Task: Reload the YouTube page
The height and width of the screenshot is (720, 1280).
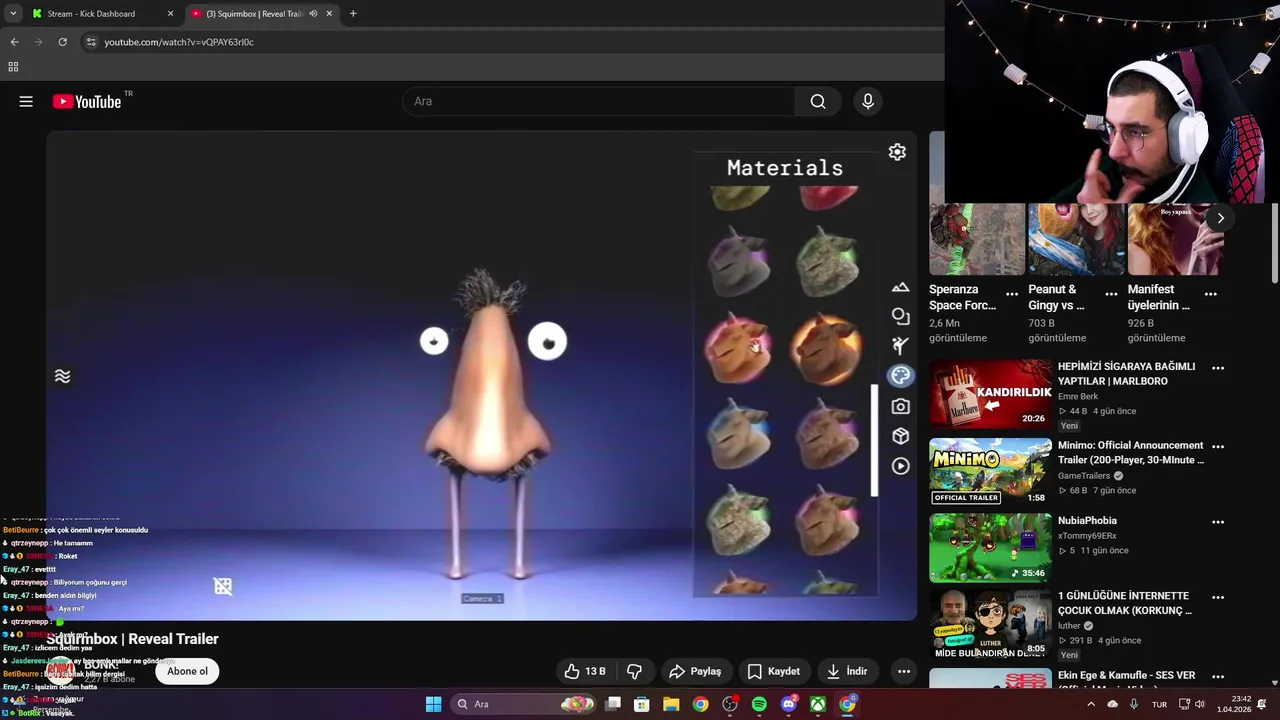Action: 62,42
